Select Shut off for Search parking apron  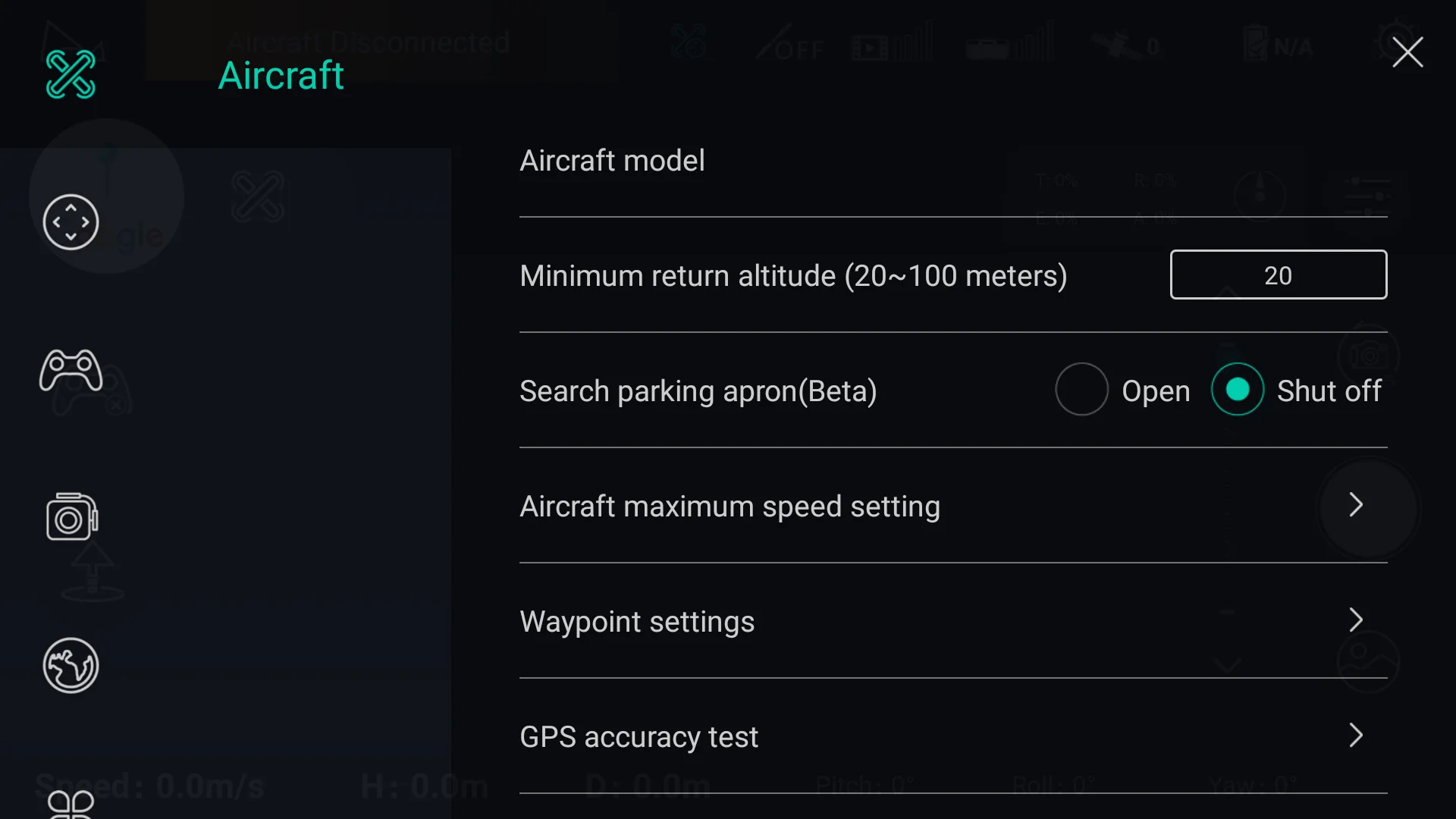pos(1238,390)
